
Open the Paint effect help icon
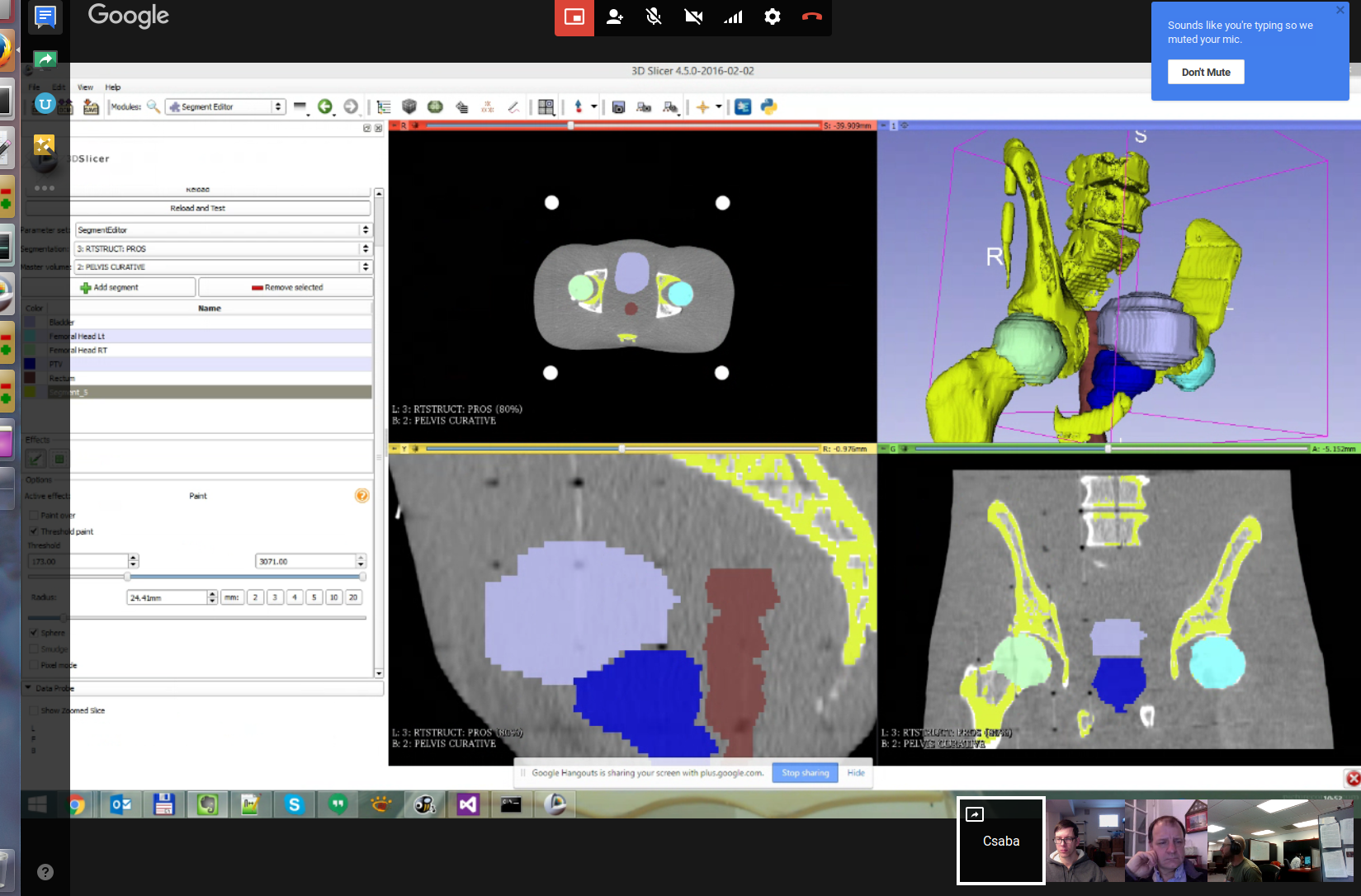362,496
